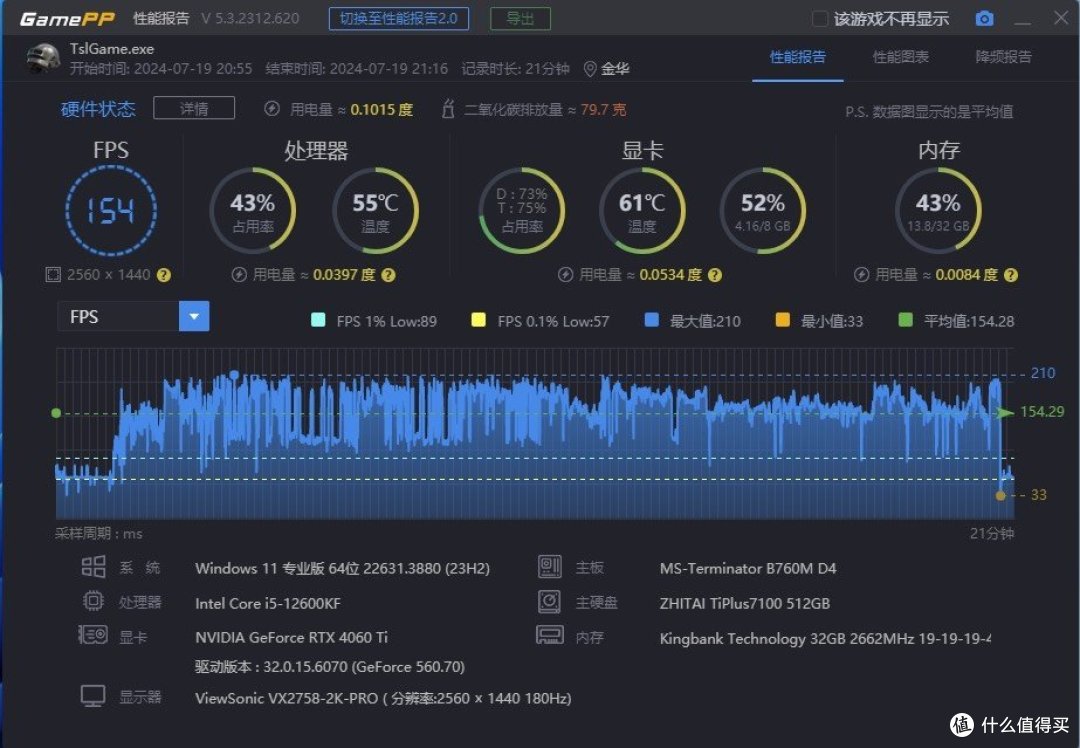This screenshot has width=1080, height=748.
Task: Click the 硬件状态 heading link
Action: [98, 109]
